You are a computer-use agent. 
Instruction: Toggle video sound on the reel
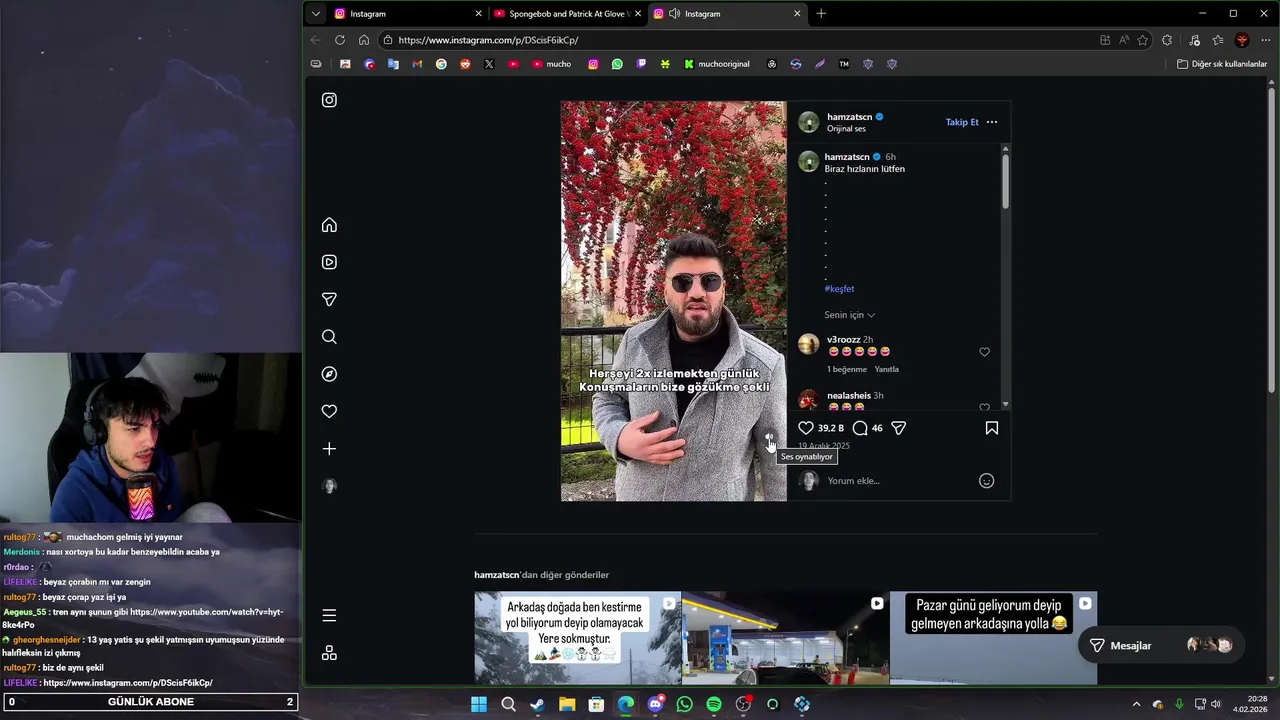click(770, 438)
